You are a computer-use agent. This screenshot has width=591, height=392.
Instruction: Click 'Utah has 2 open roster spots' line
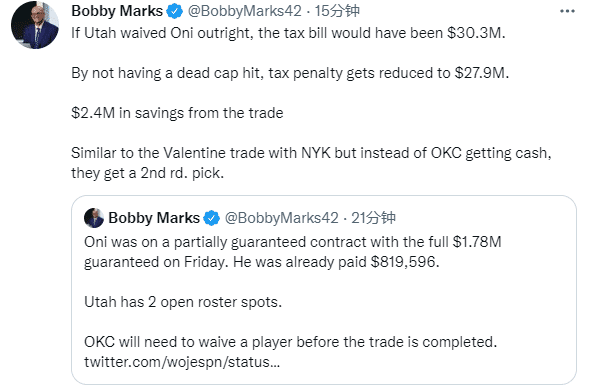[183, 302]
